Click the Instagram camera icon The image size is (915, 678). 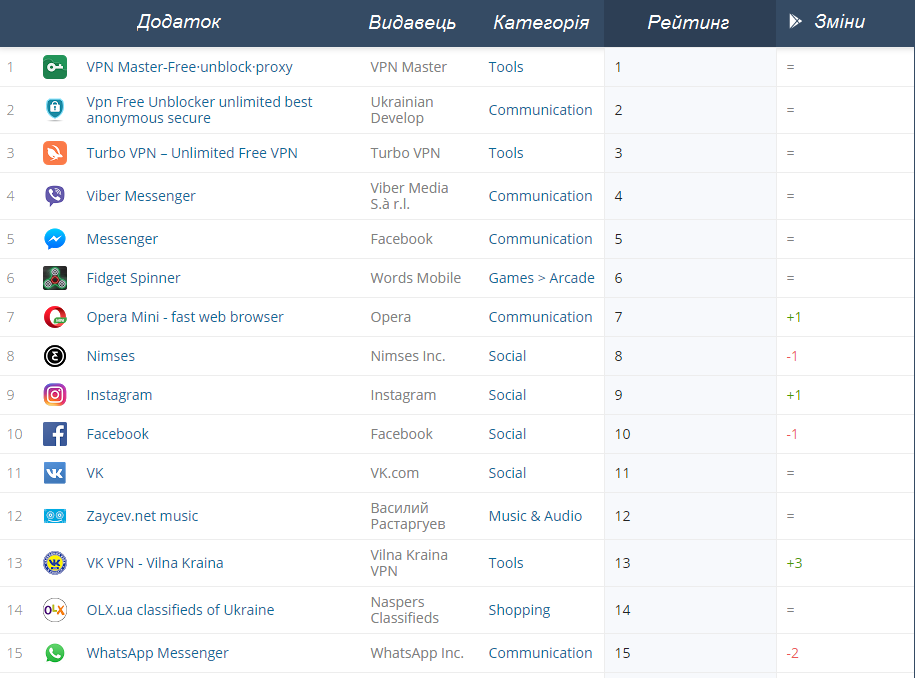(55, 395)
